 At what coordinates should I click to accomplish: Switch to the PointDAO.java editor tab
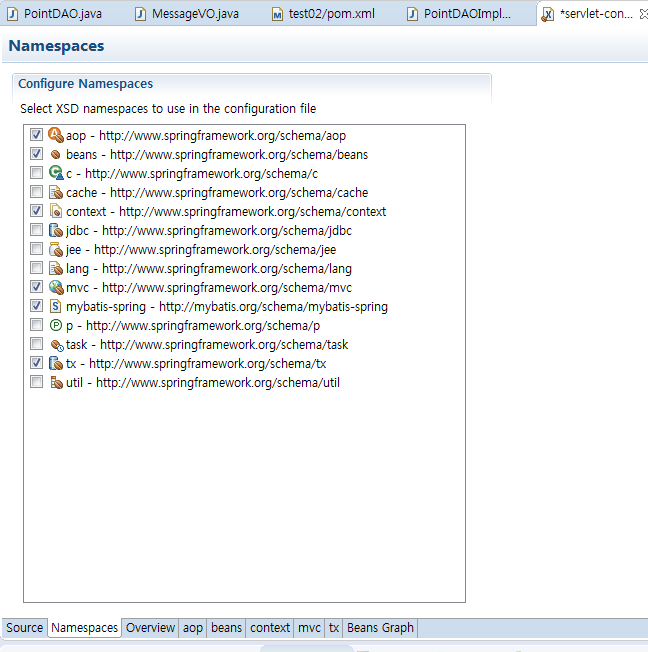[62, 14]
